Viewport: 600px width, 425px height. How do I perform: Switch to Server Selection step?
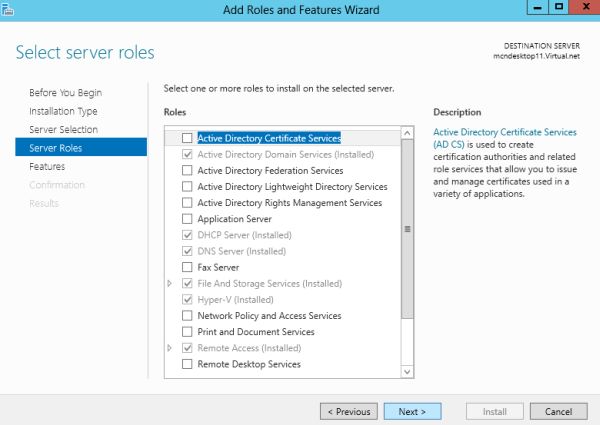(x=63, y=130)
